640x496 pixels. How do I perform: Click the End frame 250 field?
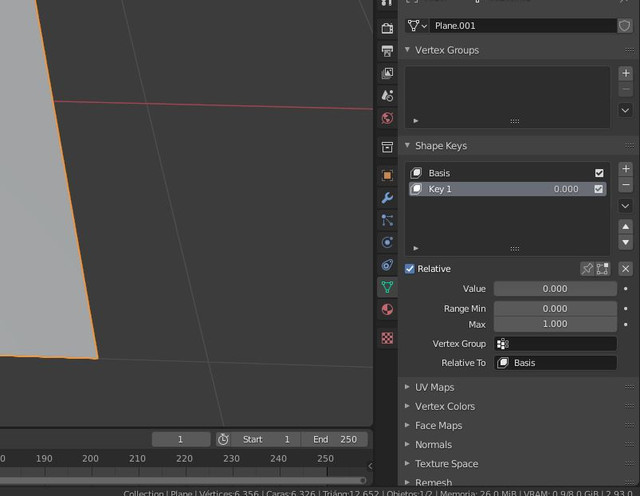pyautogui.click(x=335, y=439)
